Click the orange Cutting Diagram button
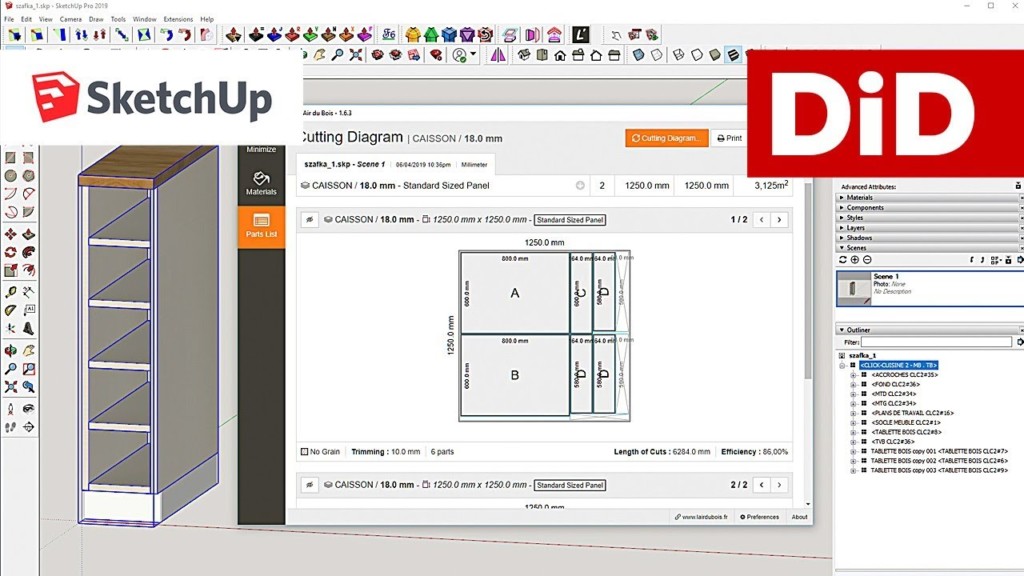The height and width of the screenshot is (576, 1024). pyautogui.click(x=666, y=138)
